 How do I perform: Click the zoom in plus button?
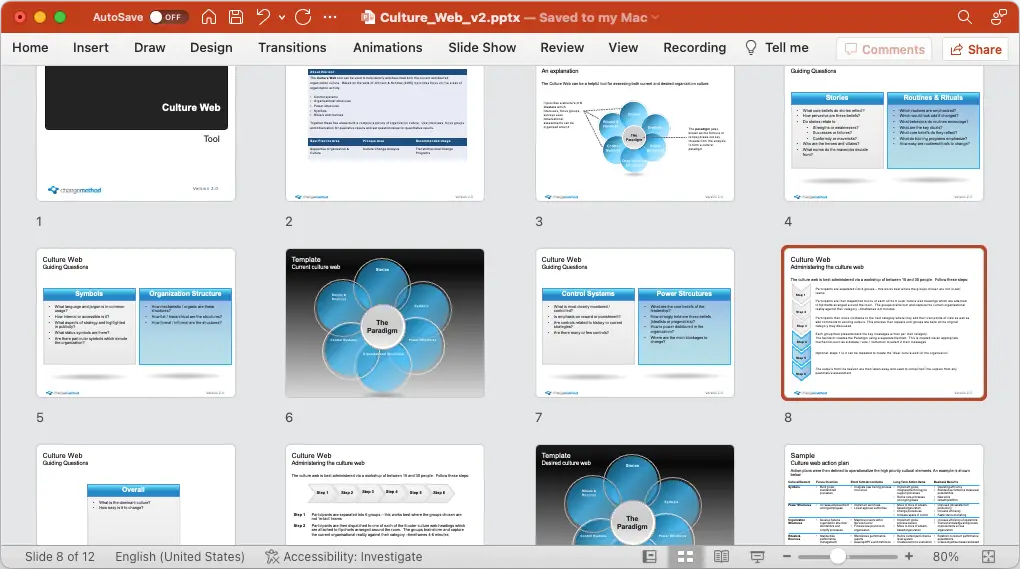pos(909,557)
